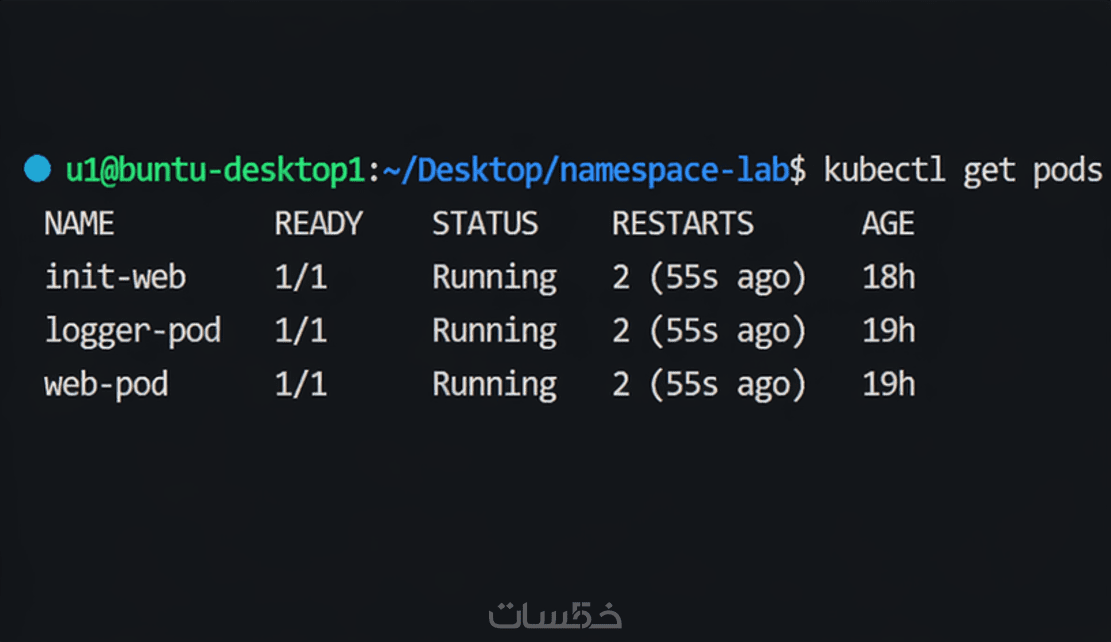
Task: Click the init-web pod name
Action: [x=115, y=276]
